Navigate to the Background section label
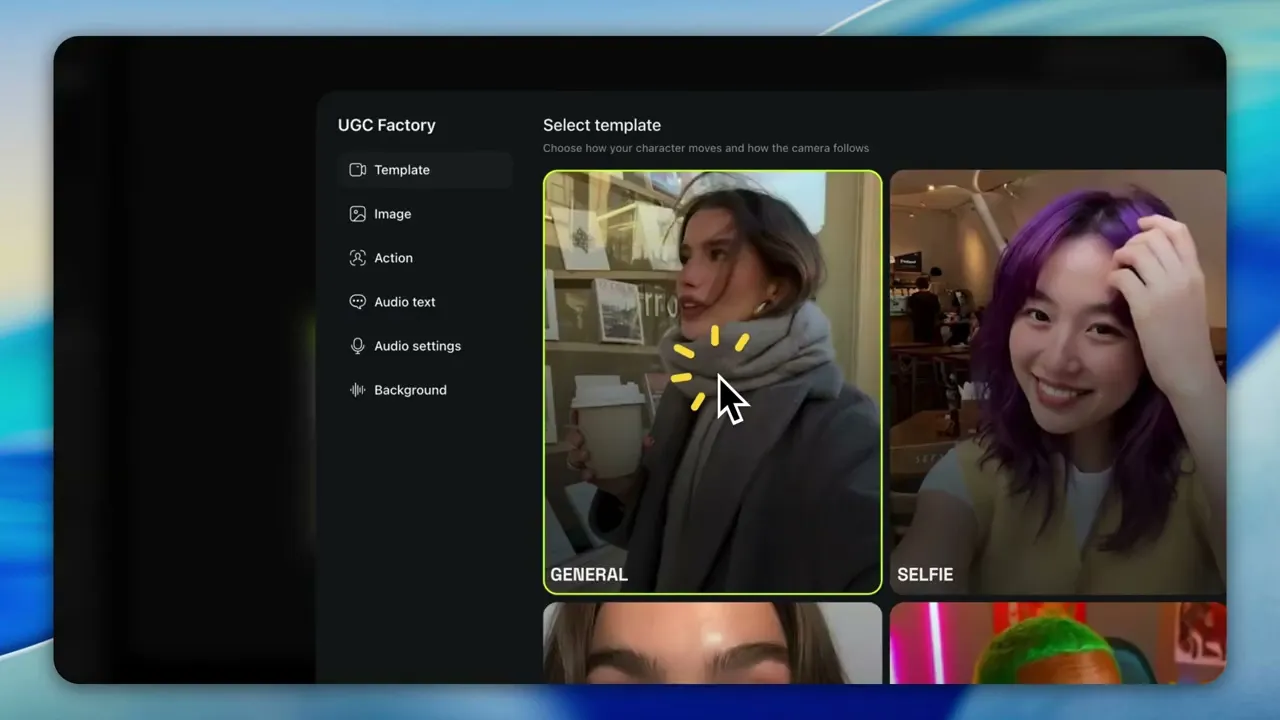This screenshot has height=720, width=1280. (x=411, y=390)
